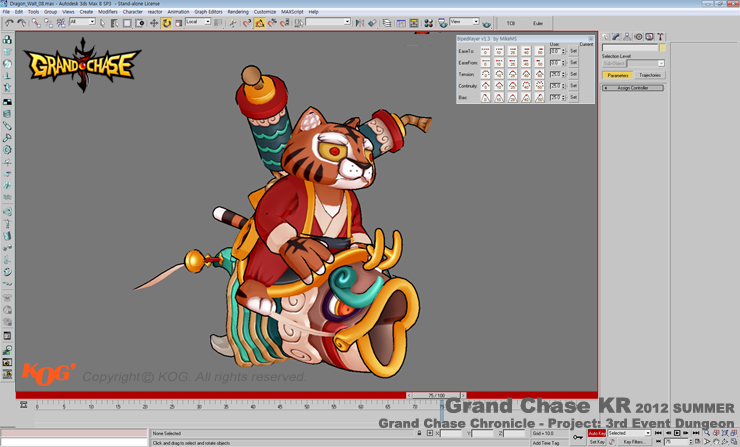Open the Local reference coordinate dropdown
Screen dimensions: 740x447
click(198, 22)
